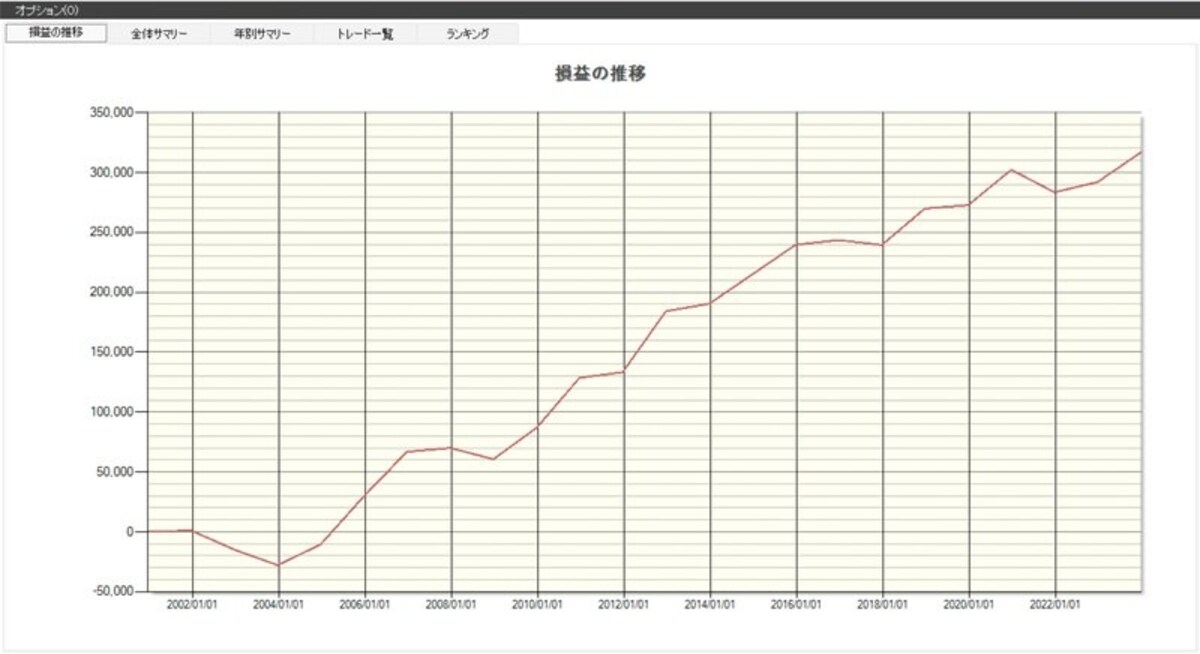Click the 2010/01/01 x-axis date label
Image resolution: width=1200 pixels, height=654 pixels.
(x=538, y=605)
